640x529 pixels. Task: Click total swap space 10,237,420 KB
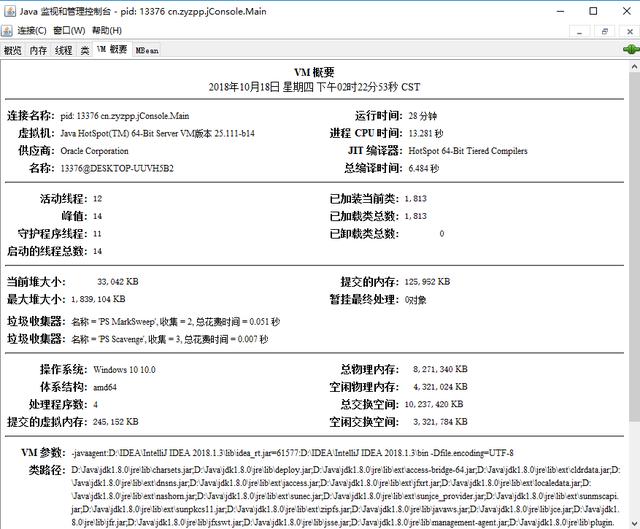tap(434, 405)
